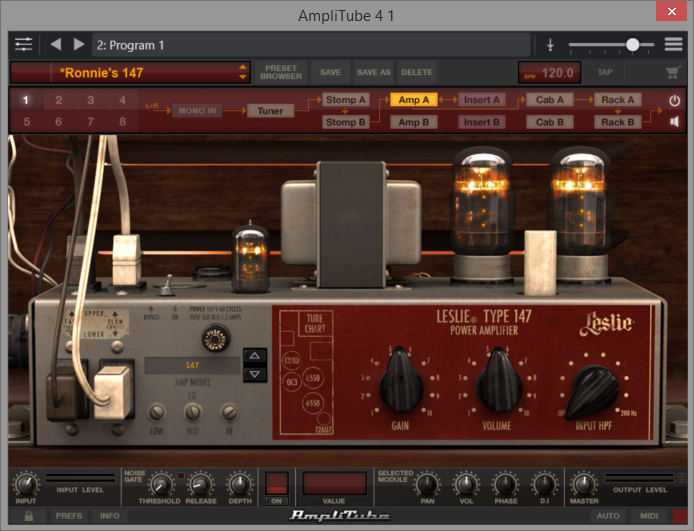This screenshot has width=694, height=531.
Task: Click the download arrow icon
Action: coord(550,45)
